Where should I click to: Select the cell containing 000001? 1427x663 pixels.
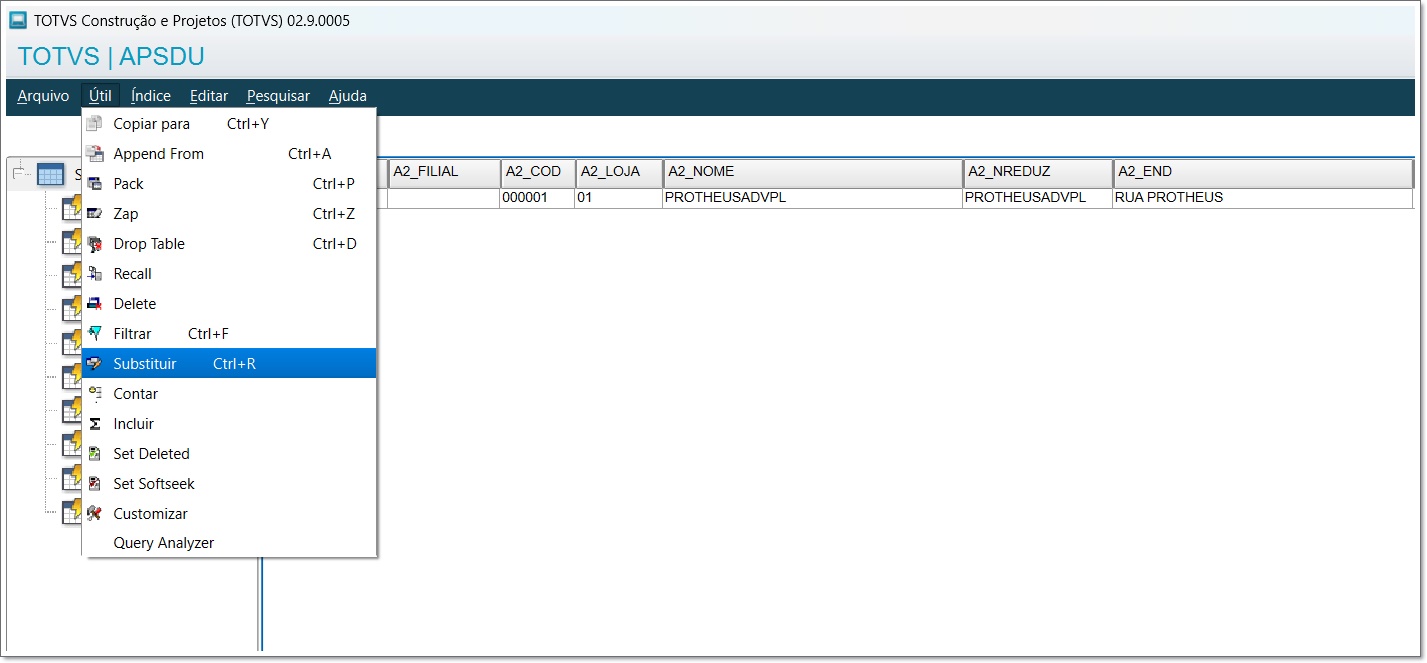point(538,198)
